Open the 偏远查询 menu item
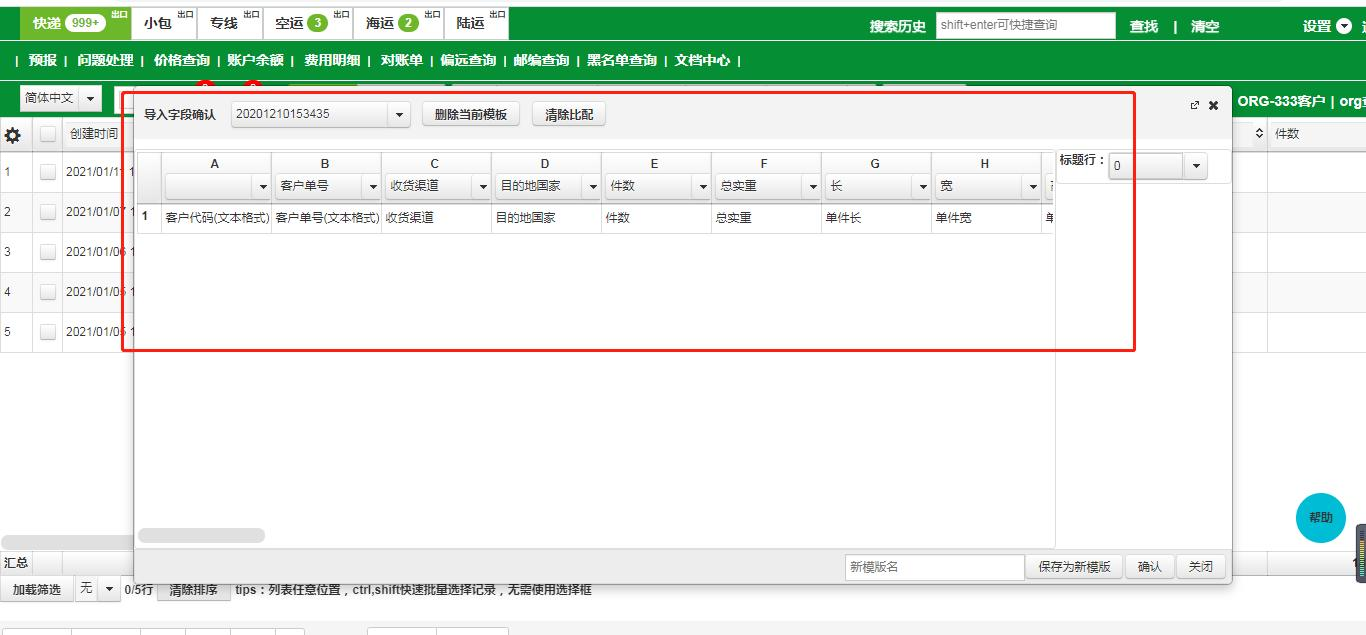1366x635 pixels. point(468,61)
